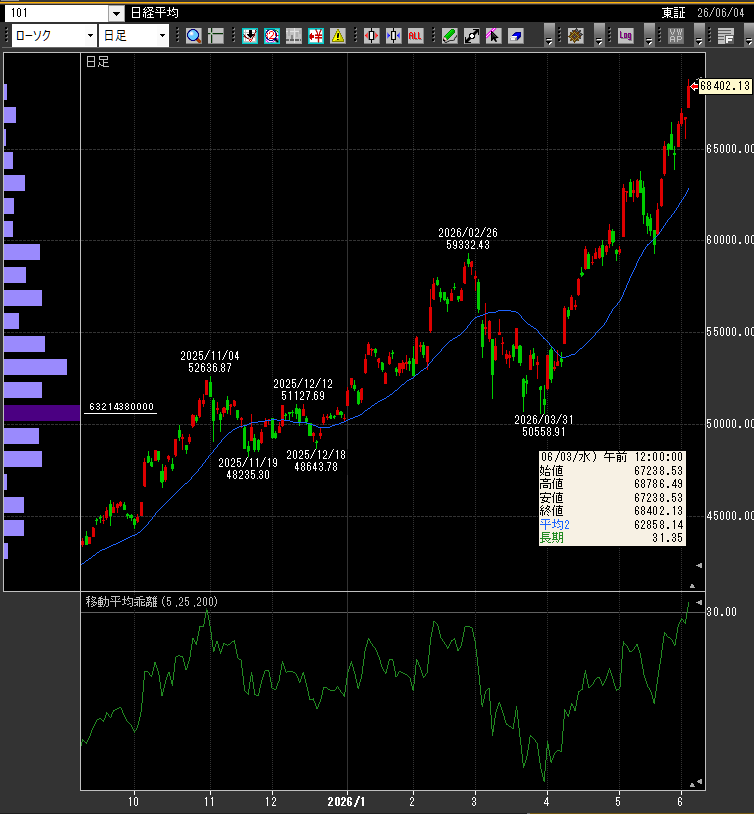Viewport: 754px width, 814px height.
Task: Click the 2026/1 time axis label
Action: pyautogui.click(x=346, y=802)
